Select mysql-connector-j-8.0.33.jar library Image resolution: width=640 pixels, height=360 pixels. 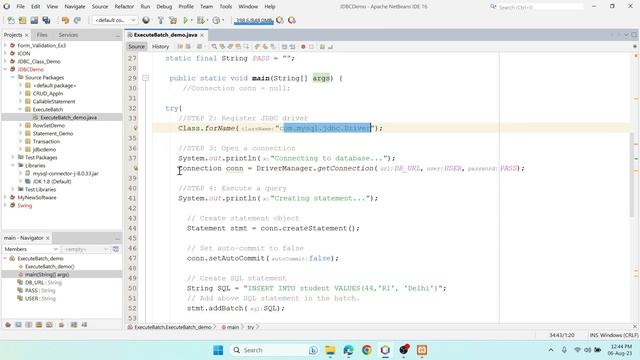[65, 173]
